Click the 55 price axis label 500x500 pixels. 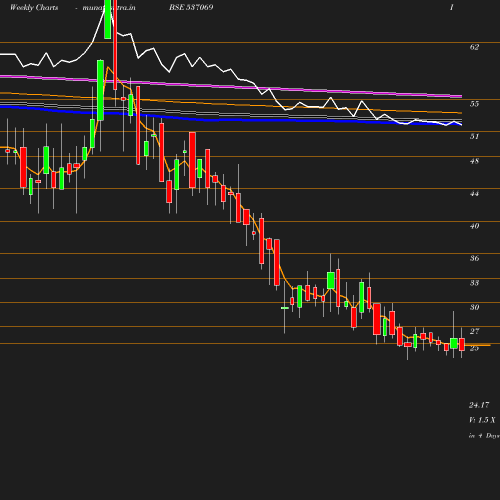[x=474, y=104]
